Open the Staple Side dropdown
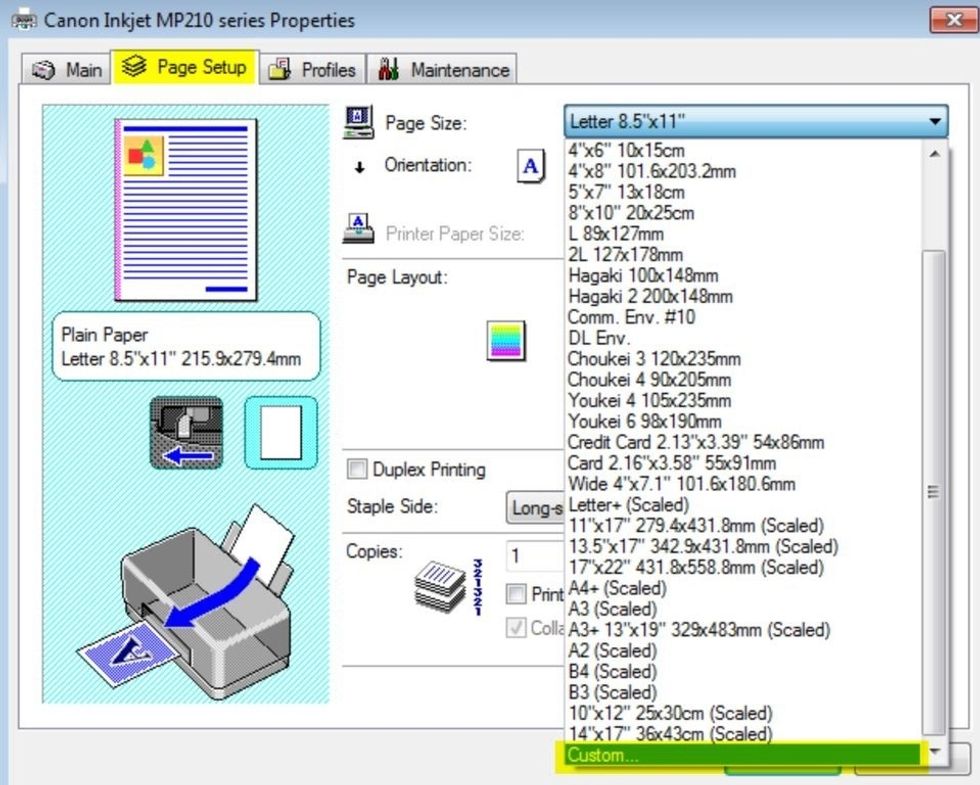 (535, 507)
